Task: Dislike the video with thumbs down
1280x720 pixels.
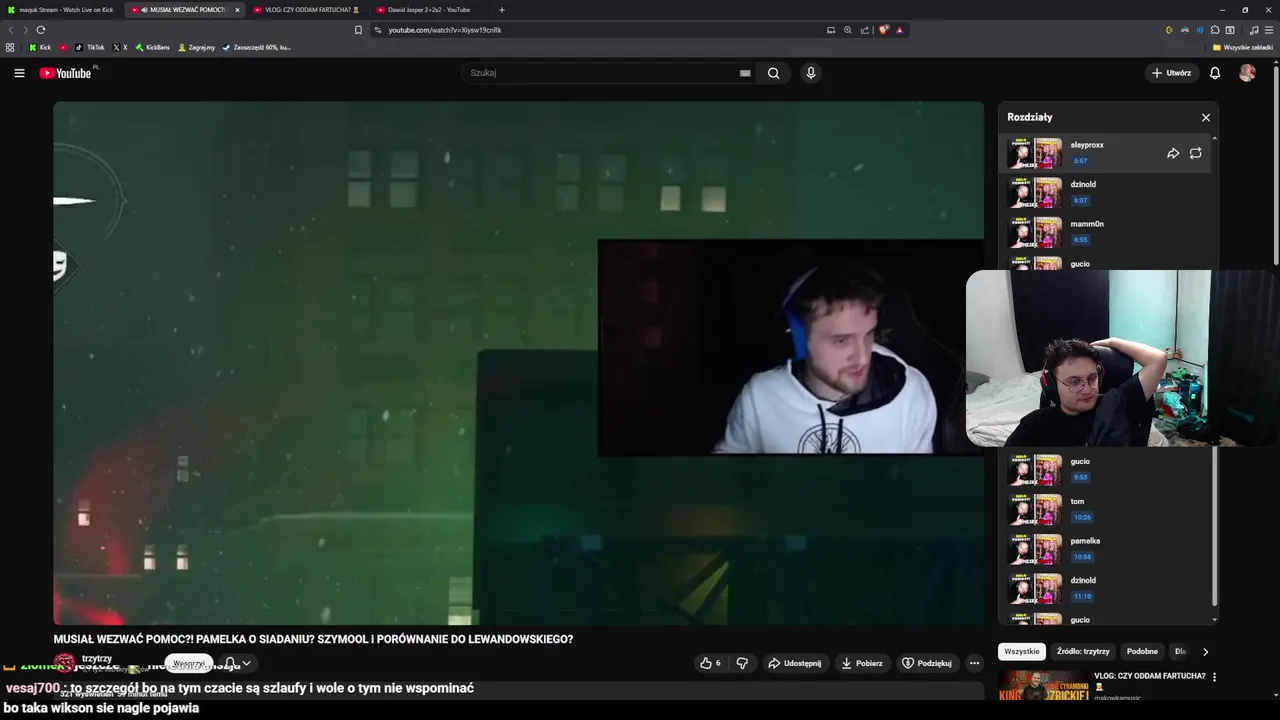Action: (x=742, y=663)
